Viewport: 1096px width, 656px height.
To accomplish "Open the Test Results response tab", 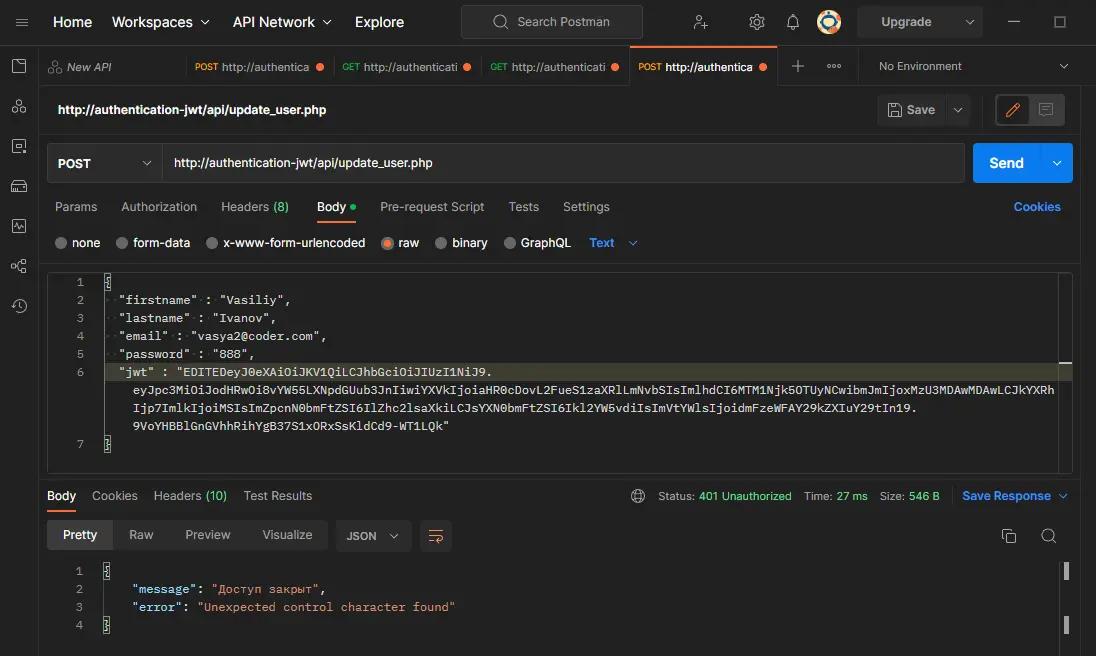I will 278,496.
